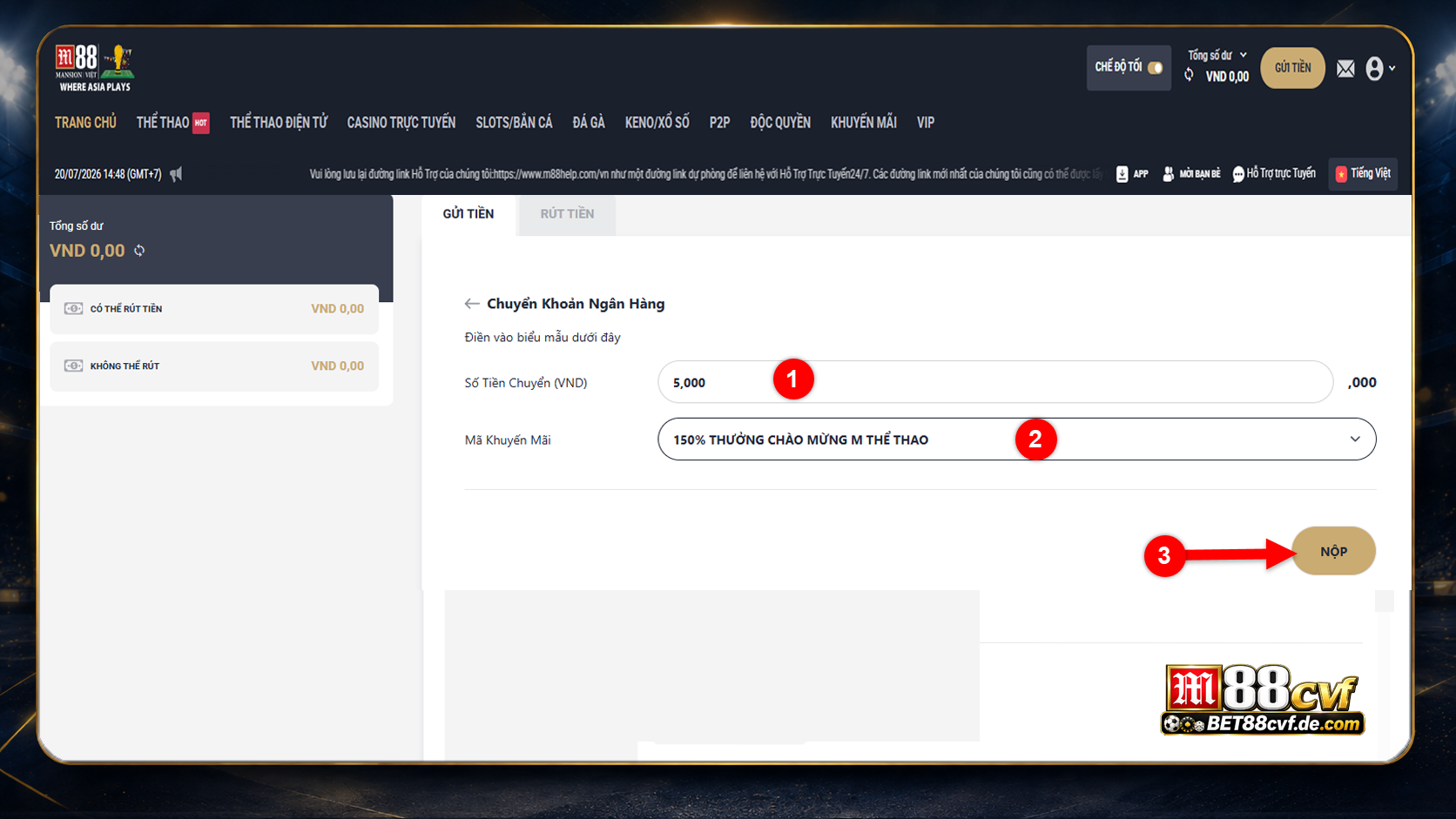The height and width of the screenshot is (819, 1456).
Task: Switch to GỬI TIỀN tab
Action: (x=468, y=214)
